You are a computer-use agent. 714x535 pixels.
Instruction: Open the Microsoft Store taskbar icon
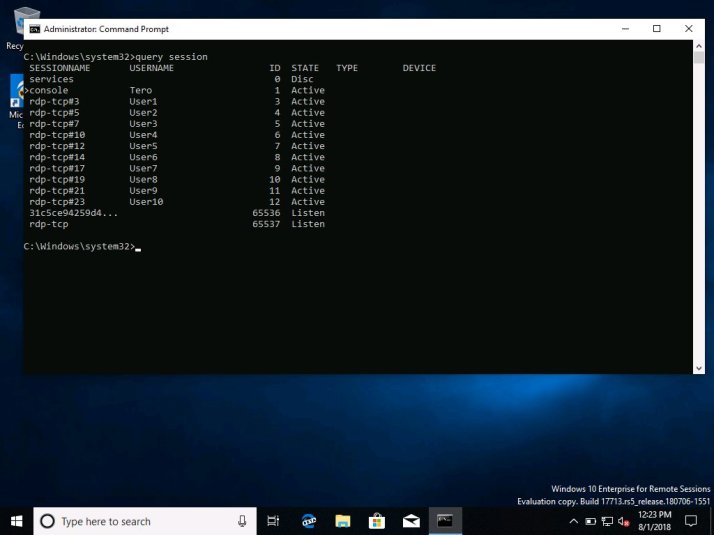(377, 521)
